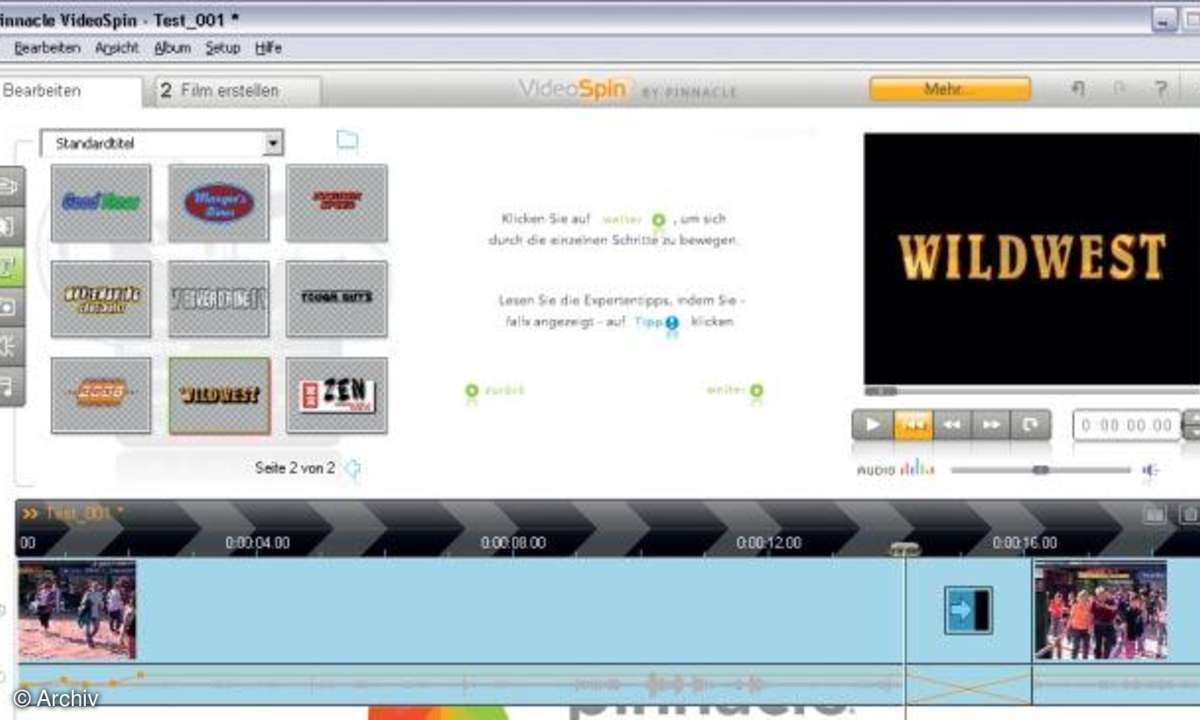This screenshot has height=720, width=1200.
Task: Click the orange Mehr button
Action: pyautogui.click(x=949, y=89)
